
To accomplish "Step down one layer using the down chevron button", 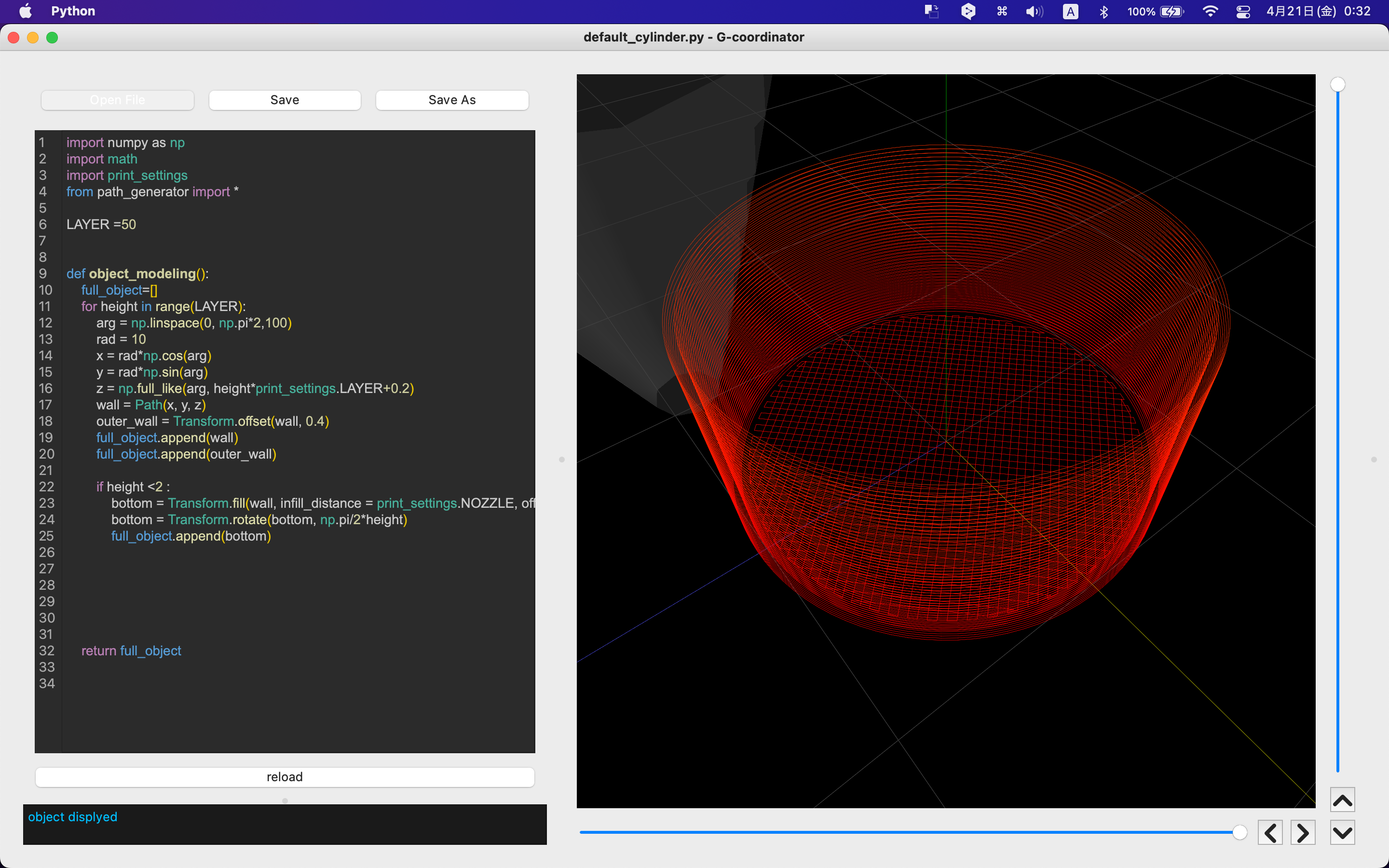I will (1343, 831).
